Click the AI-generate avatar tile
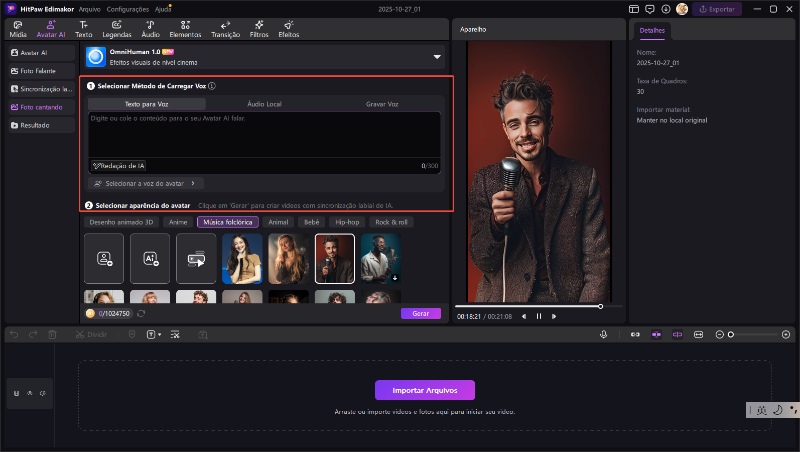The height and width of the screenshot is (452, 800). (150, 259)
